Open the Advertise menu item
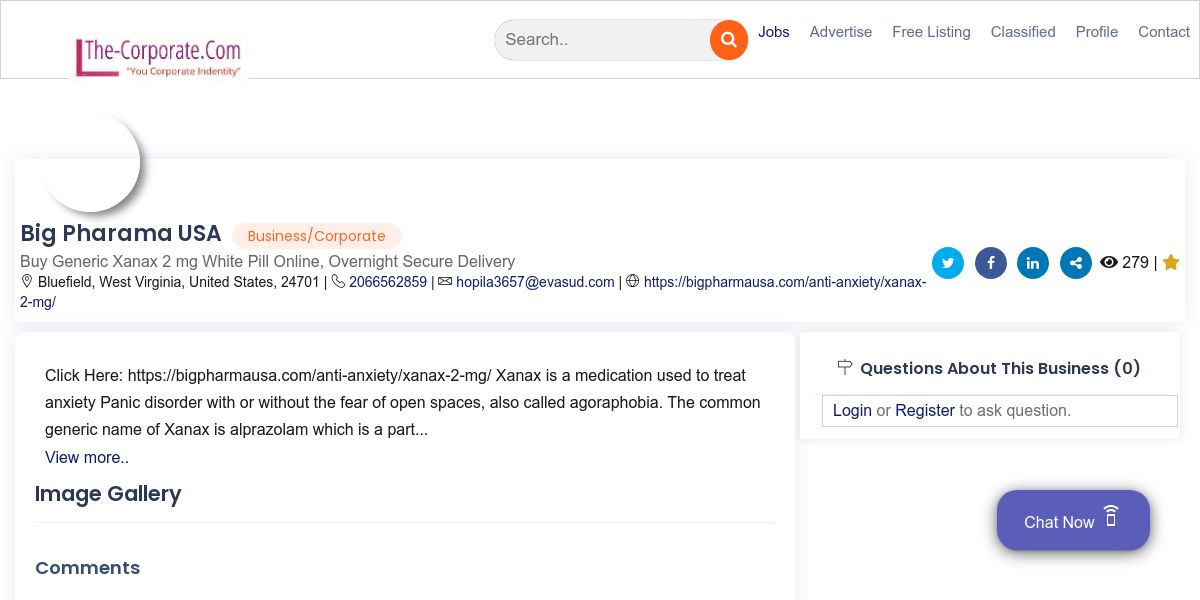Viewport: 1200px width, 600px height. coord(841,32)
